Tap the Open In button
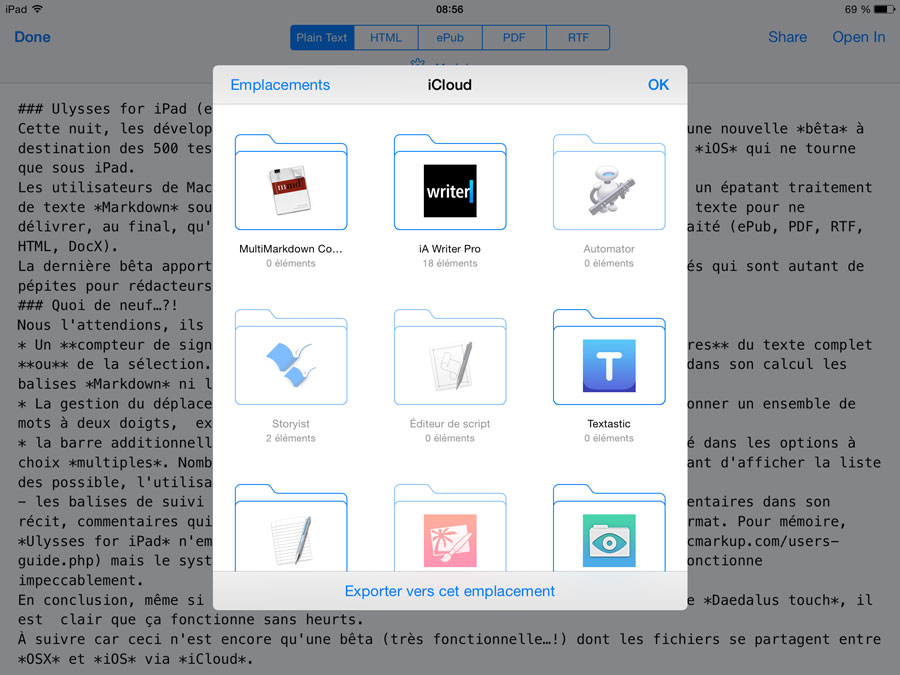 click(859, 37)
